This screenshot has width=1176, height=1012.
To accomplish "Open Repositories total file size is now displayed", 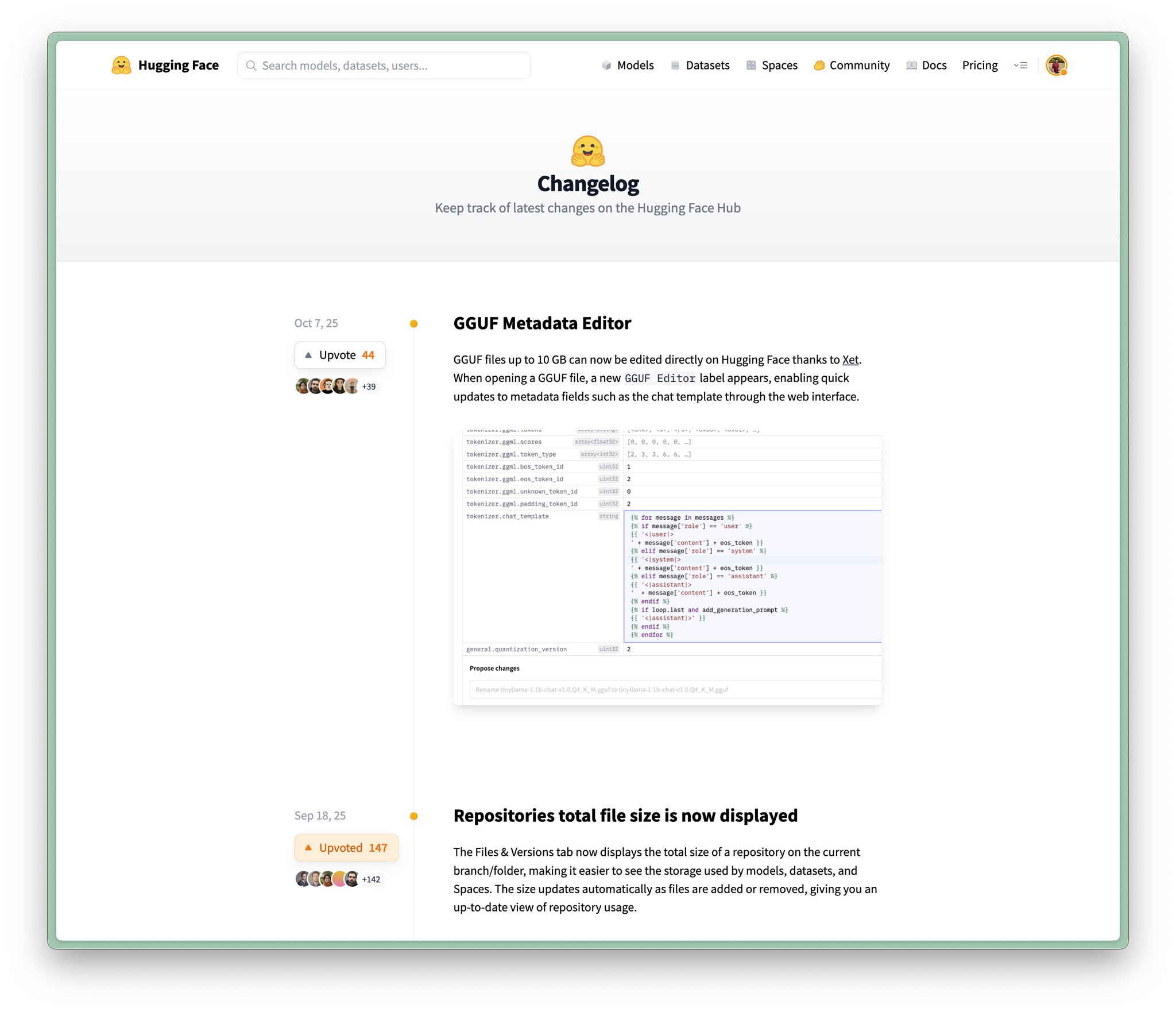I will tap(625, 816).
